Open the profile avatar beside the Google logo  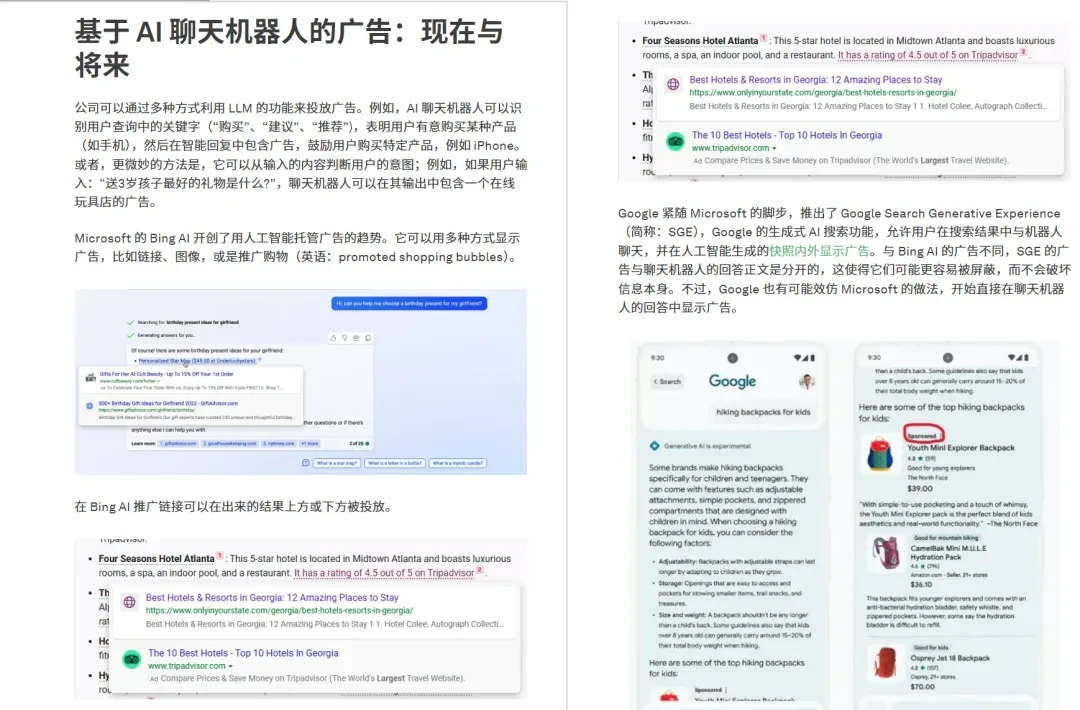click(807, 382)
